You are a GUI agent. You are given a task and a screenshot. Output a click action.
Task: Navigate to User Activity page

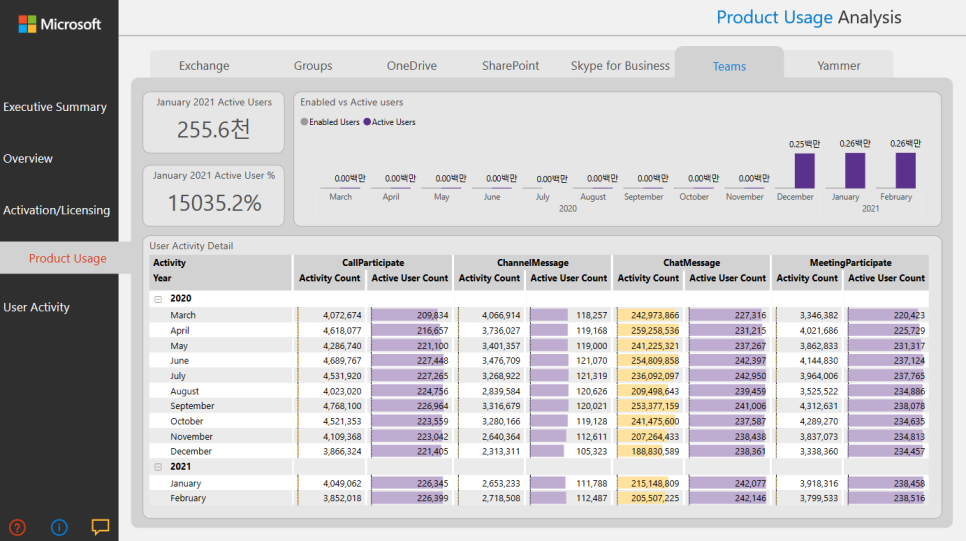[x=36, y=307]
